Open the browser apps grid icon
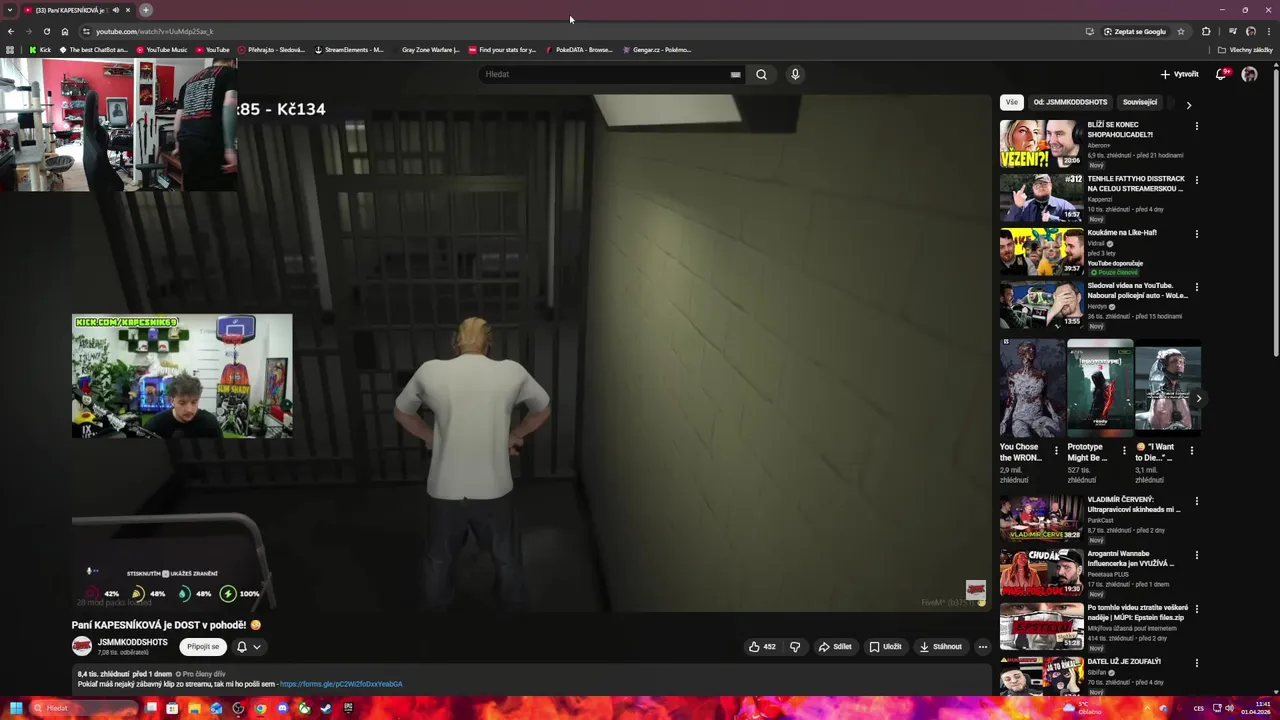Viewport: 1280px width, 720px height. [10, 50]
